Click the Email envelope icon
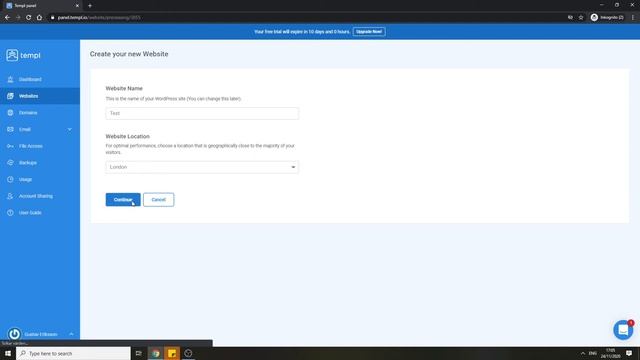 (x=10, y=129)
